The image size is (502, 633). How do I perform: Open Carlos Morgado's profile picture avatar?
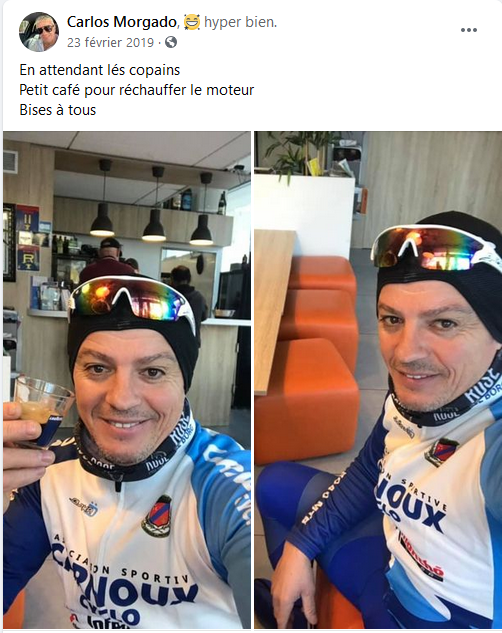click(39, 32)
